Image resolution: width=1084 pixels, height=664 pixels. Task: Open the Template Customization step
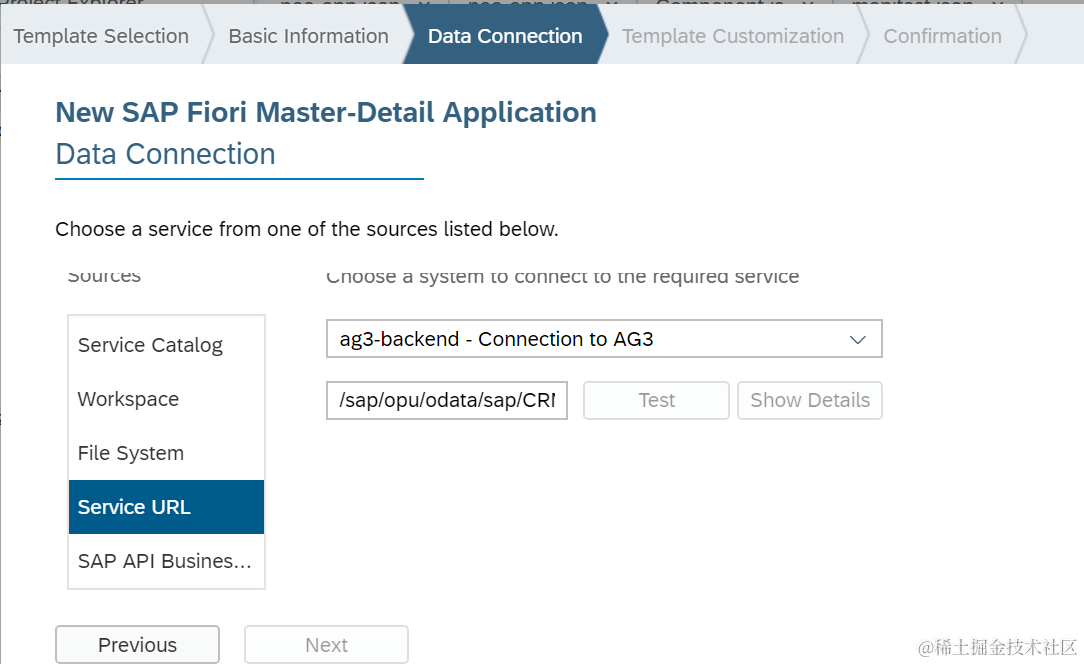click(x=733, y=35)
